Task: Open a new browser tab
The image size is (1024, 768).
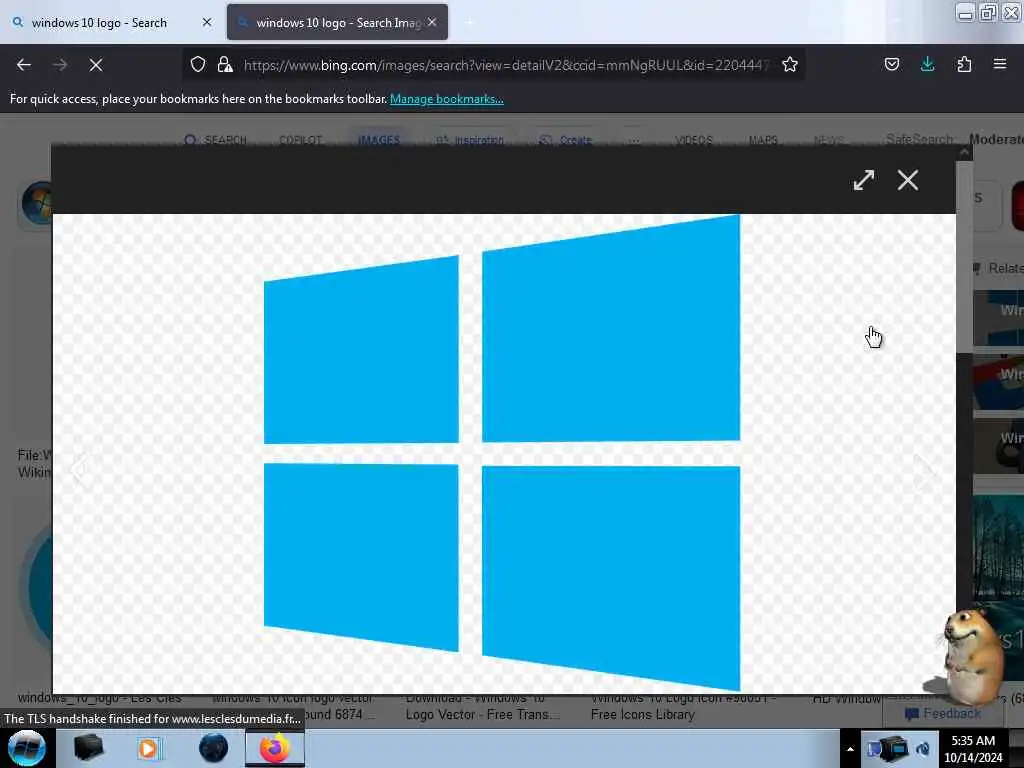Action: (469, 23)
